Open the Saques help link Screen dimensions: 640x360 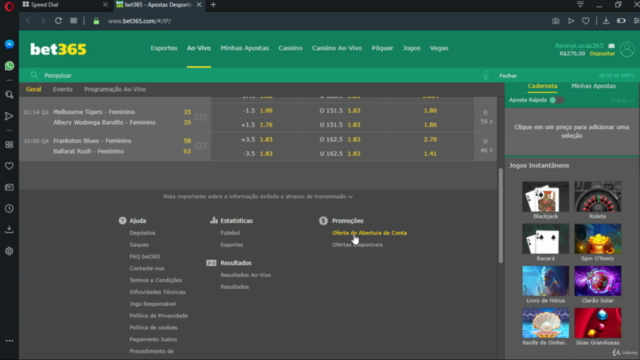[x=139, y=244]
